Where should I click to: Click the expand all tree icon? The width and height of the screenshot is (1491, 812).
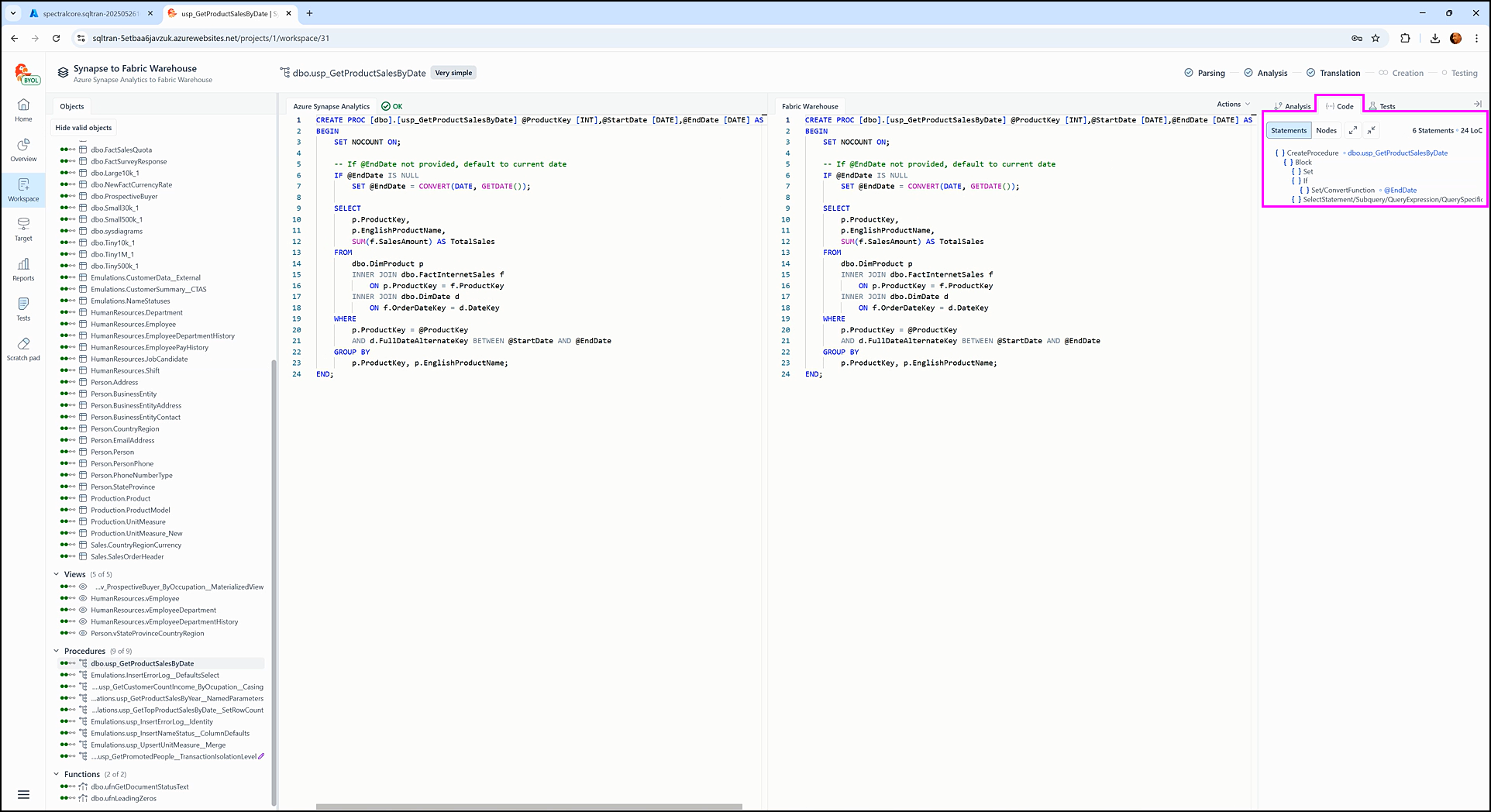click(x=1353, y=130)
